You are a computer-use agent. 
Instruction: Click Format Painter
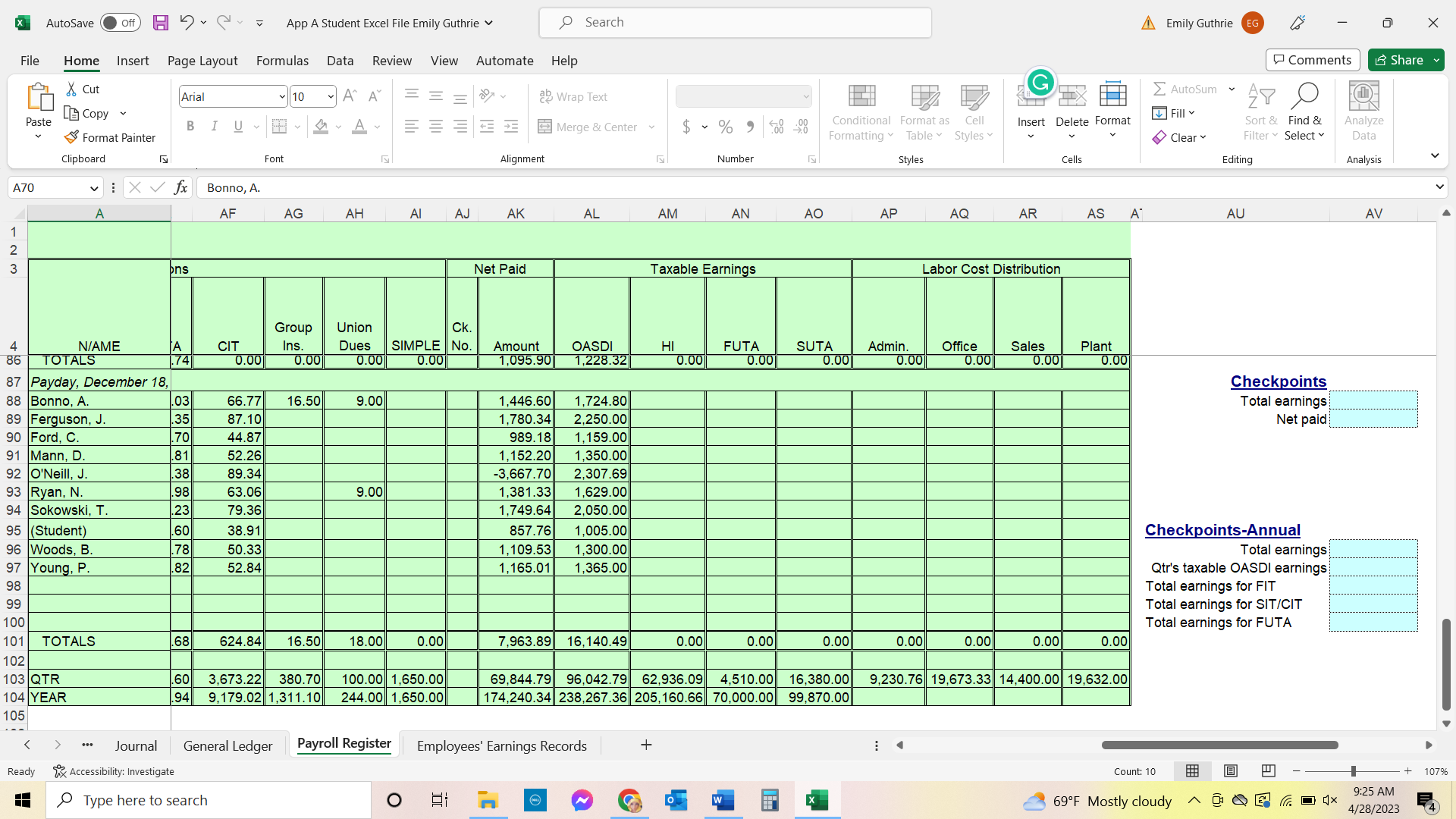click(110, 137)
